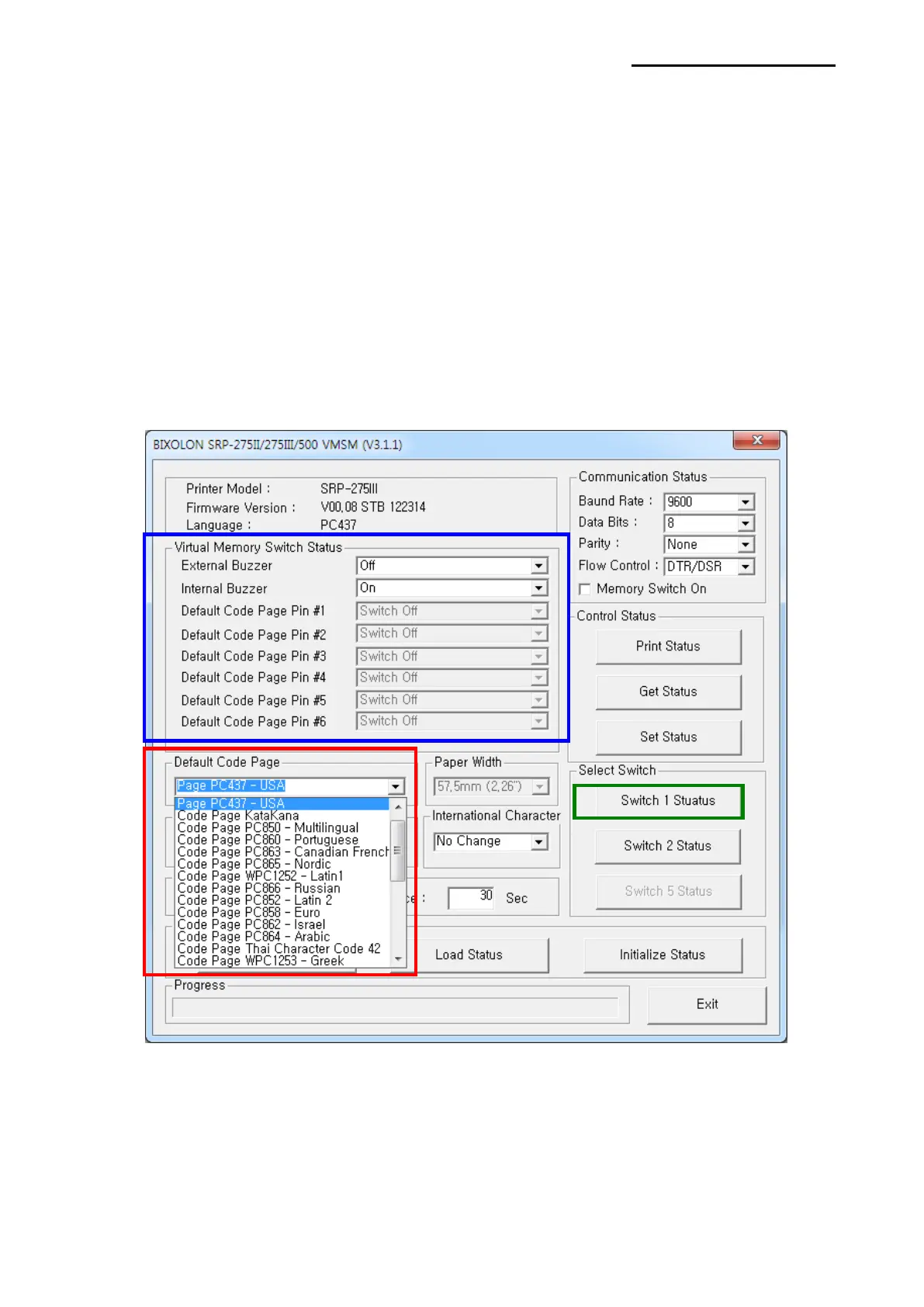The image size is (924, 1307).
Task: Select Code Page WPC1253 - Greek
Action: coord(282,961)
